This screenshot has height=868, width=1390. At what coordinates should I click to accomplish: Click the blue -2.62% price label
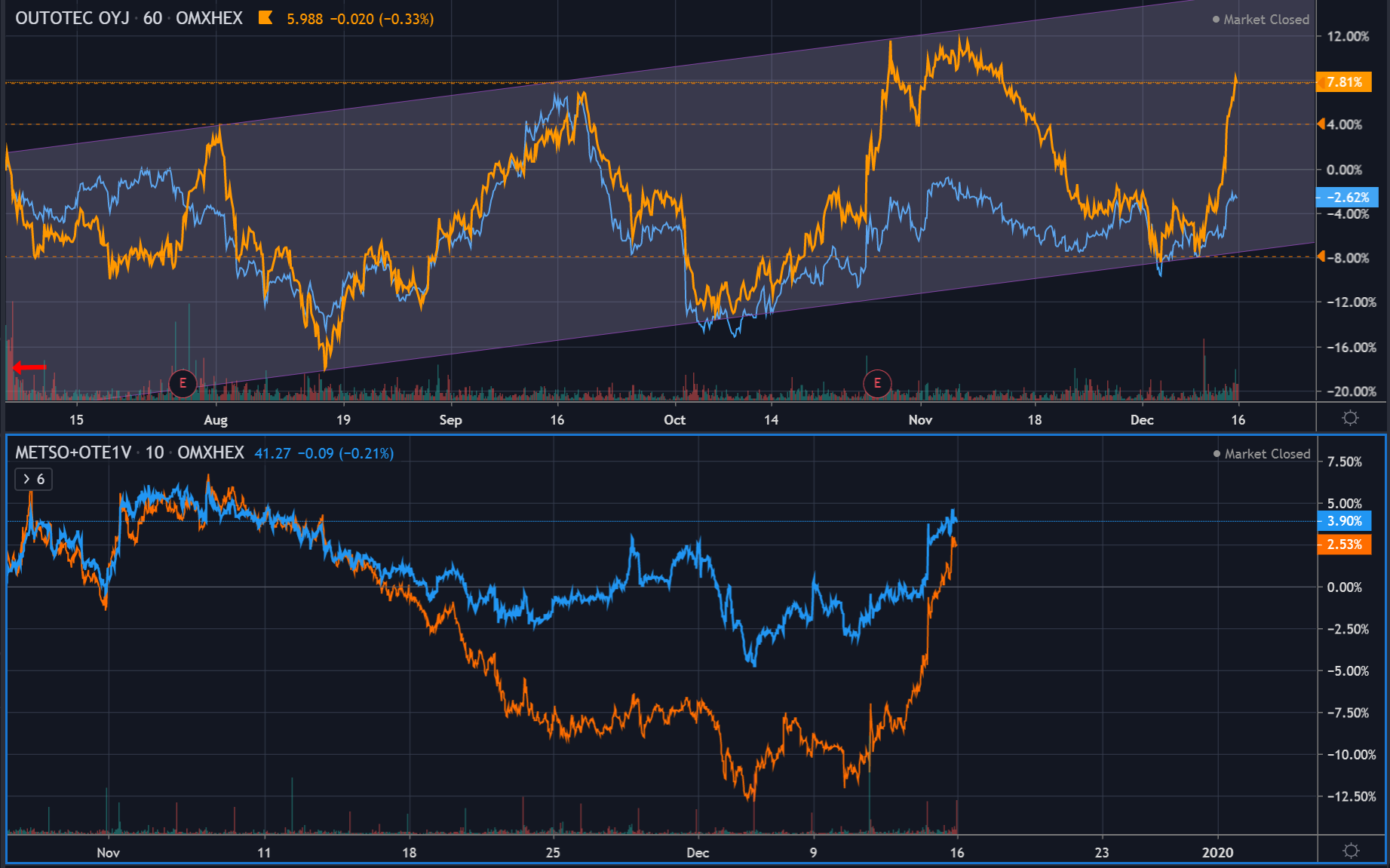1347,198
